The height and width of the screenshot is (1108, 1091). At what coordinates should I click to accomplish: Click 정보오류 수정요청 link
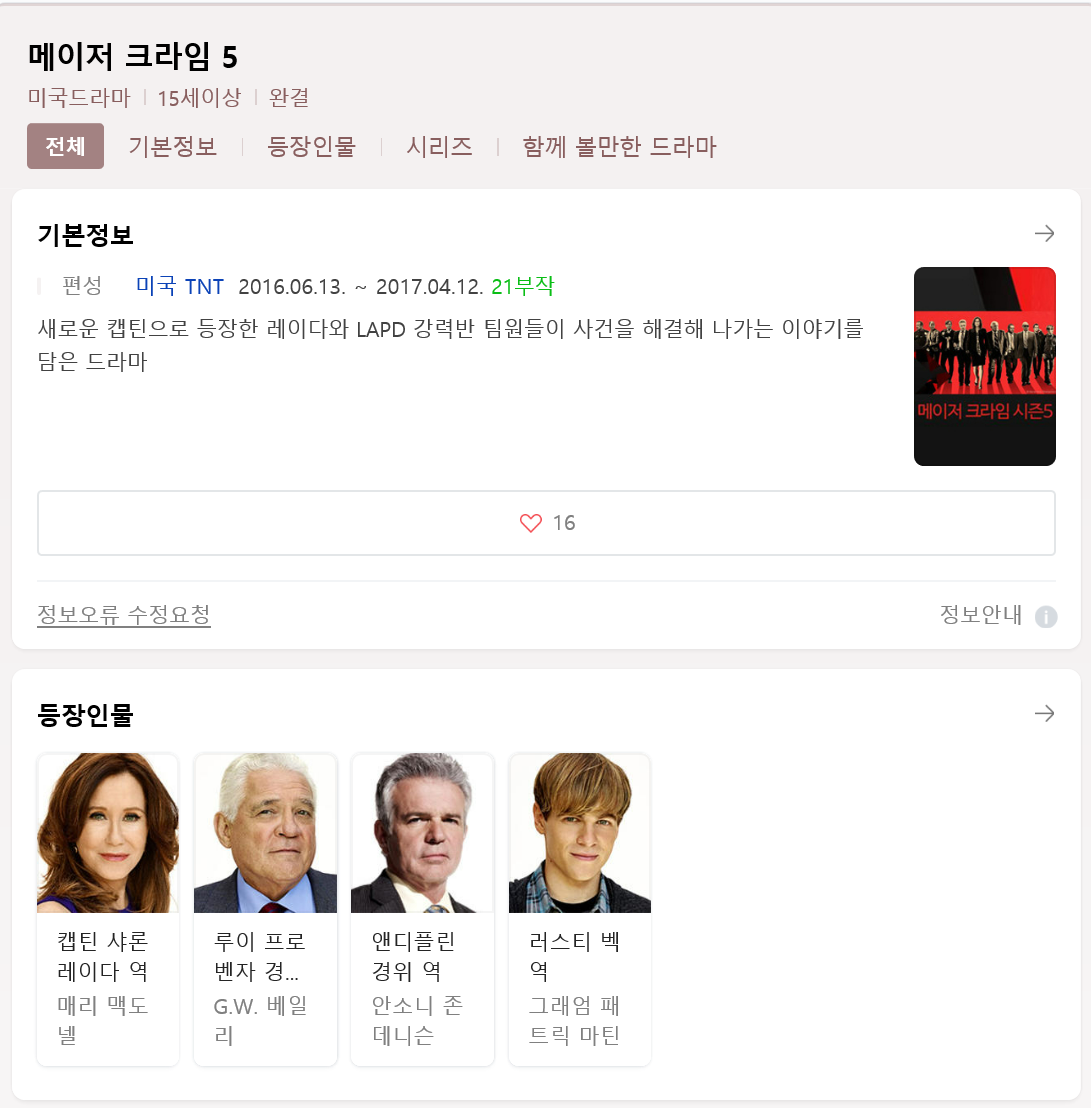point(124,615)
